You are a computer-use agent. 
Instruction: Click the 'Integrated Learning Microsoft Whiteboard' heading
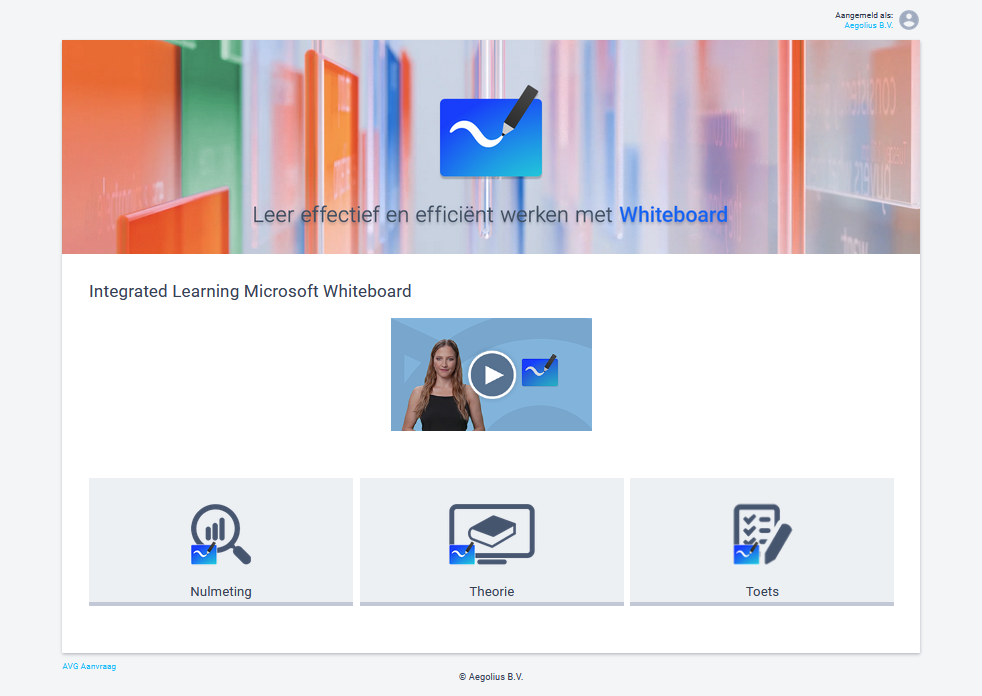tap(250, 291)
